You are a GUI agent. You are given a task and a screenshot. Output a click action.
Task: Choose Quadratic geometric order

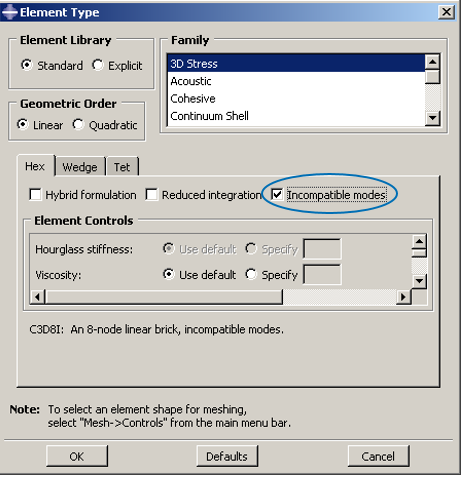78,124
